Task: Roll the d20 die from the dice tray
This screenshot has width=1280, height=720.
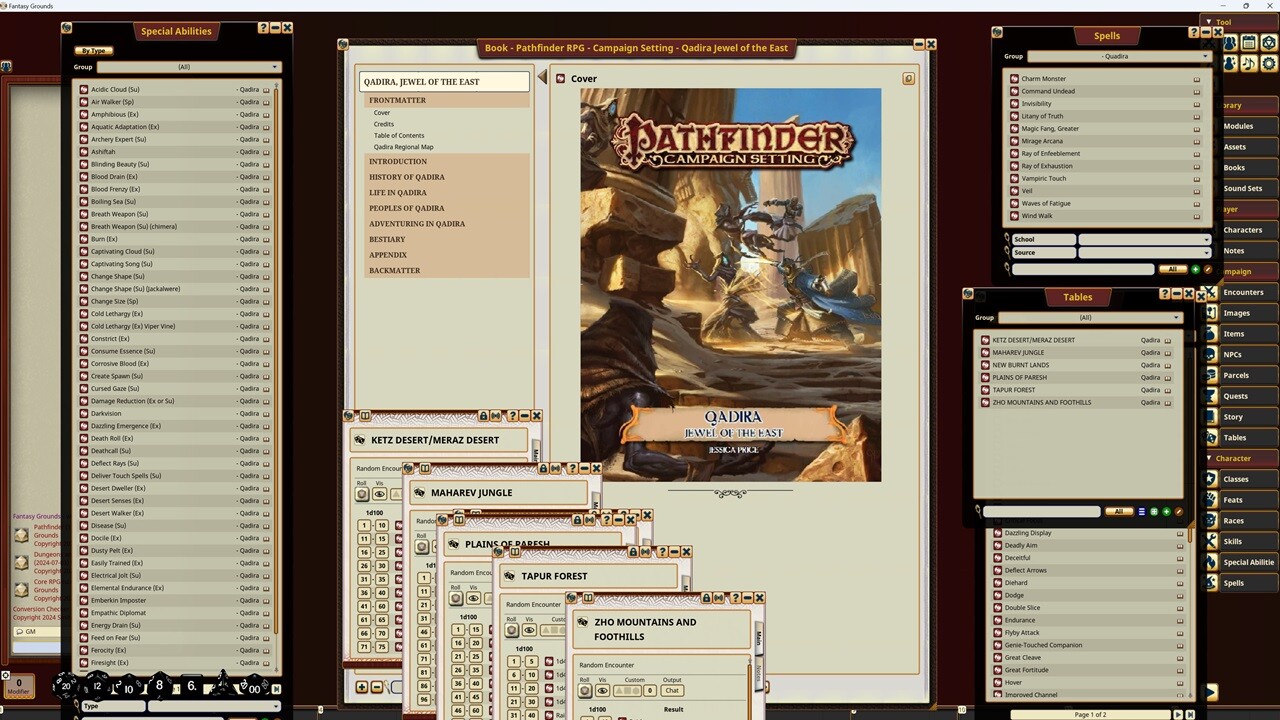Action: pyautogui.click(x=66, y=686)
